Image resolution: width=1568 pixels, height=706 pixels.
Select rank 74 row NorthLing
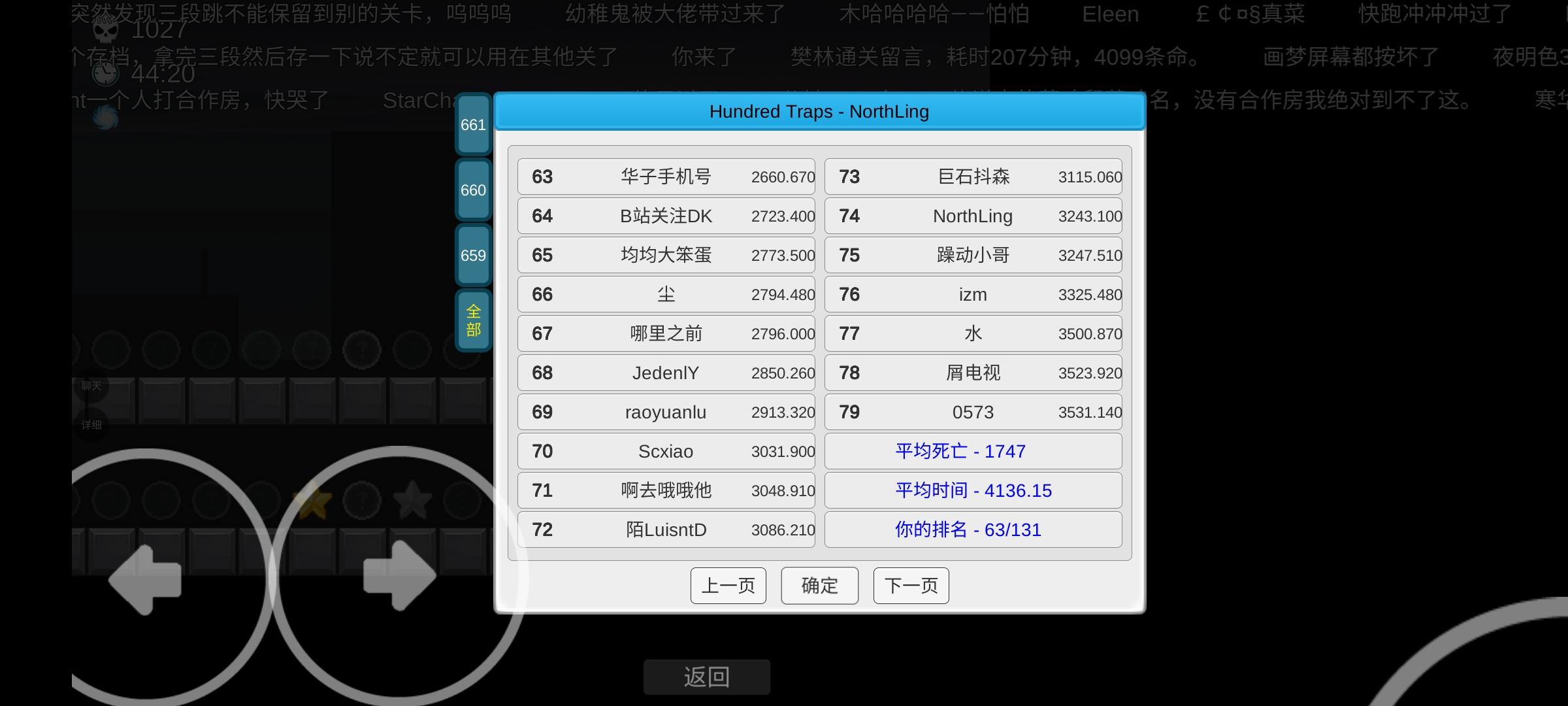(x=973, y=216)
